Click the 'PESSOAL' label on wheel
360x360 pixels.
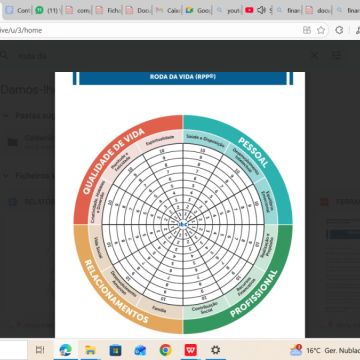pos(253,153)
